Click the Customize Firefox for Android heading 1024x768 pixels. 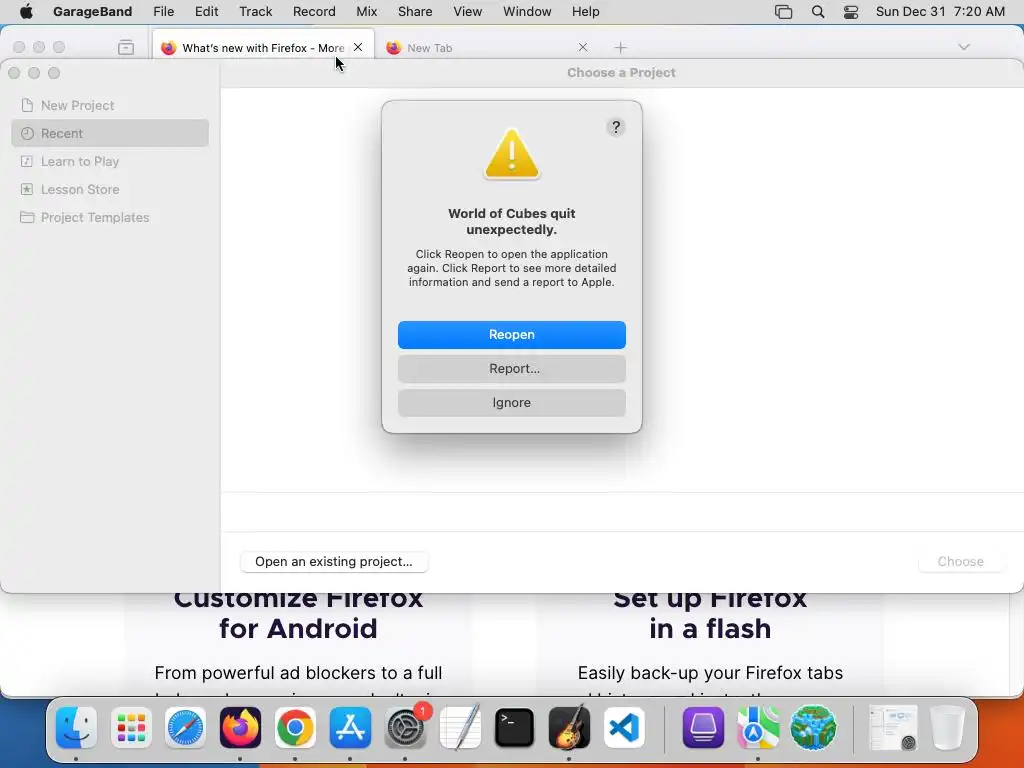click(x=298, y=613)
